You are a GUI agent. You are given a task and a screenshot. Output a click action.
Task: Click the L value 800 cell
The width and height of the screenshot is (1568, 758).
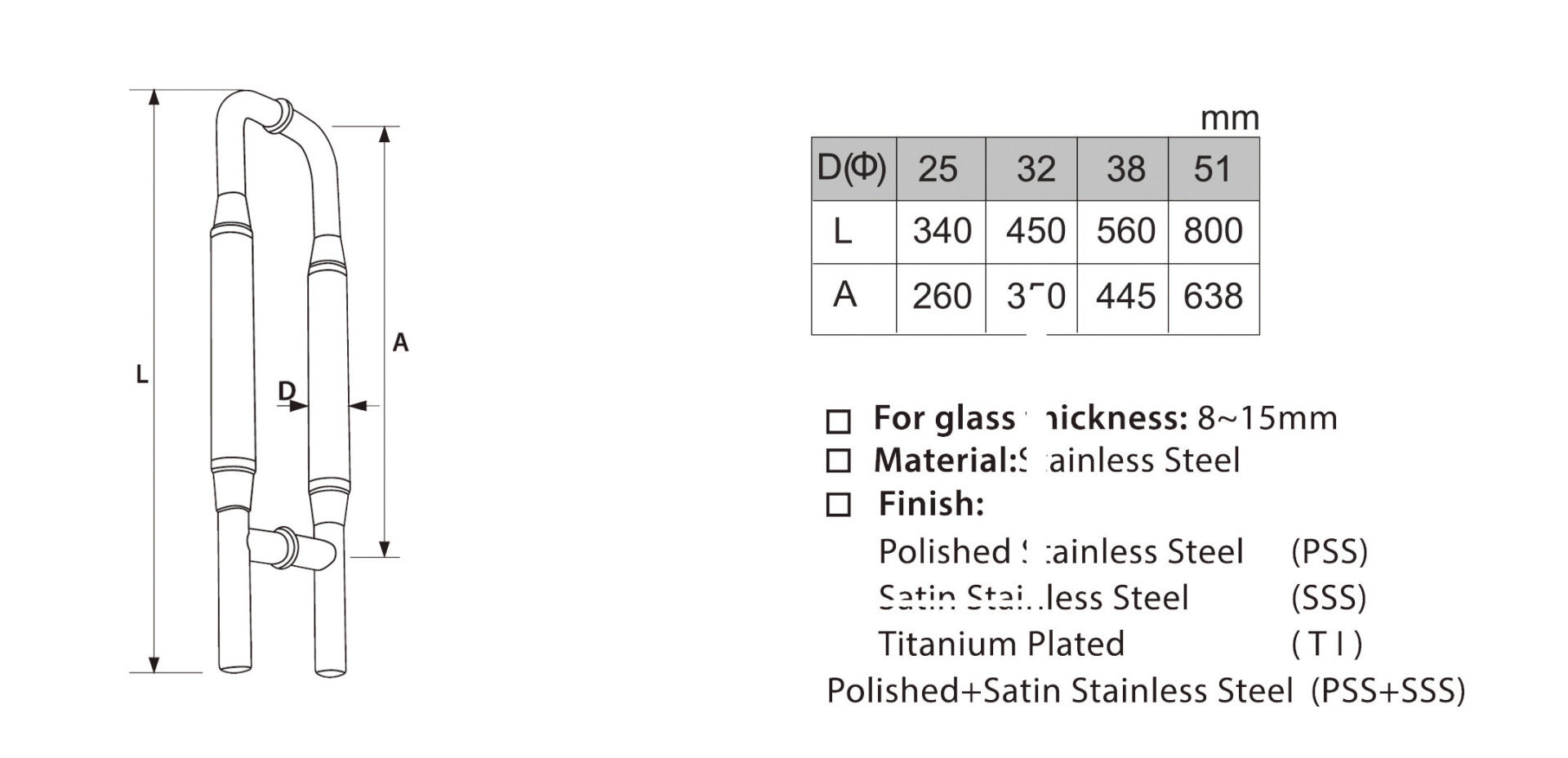1214,232
